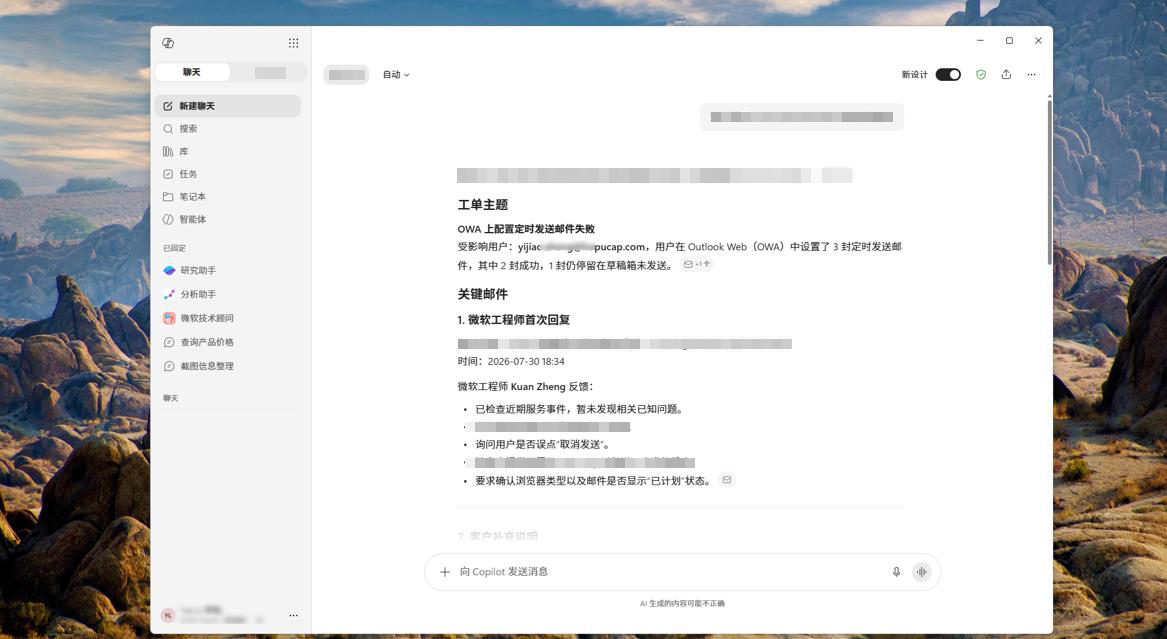1167x639 pixels.
Task: Click the 智能体 icon
Action: [168, 219]
